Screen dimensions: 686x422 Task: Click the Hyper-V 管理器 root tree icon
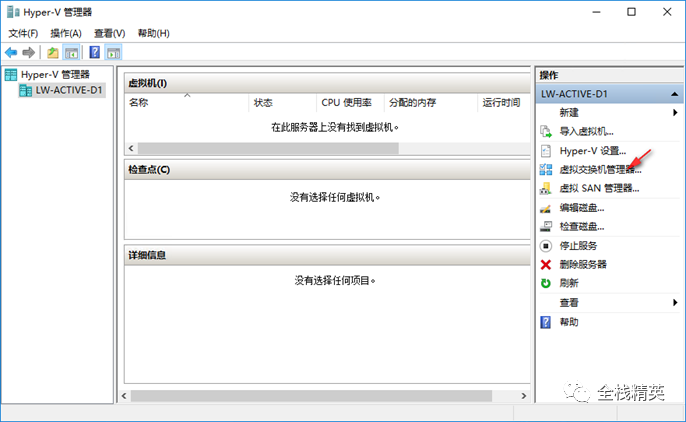point(11,75)
